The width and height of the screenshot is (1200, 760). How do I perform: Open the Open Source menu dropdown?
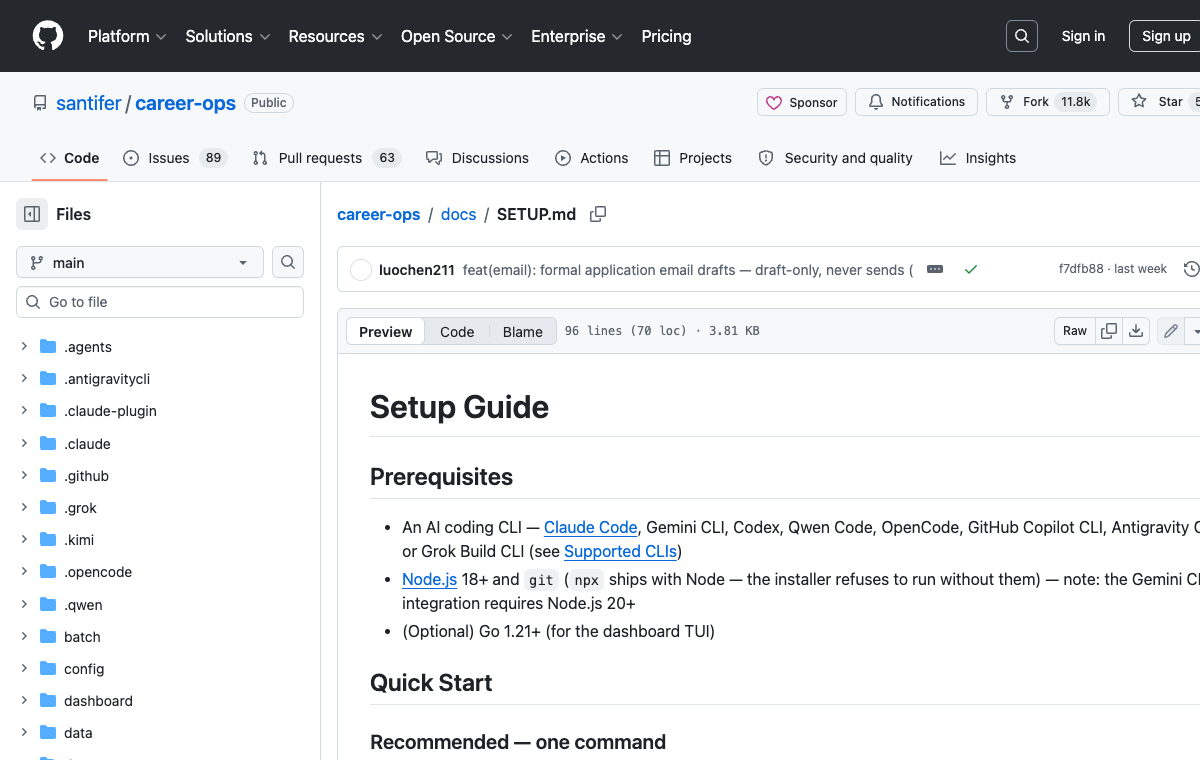457,36
